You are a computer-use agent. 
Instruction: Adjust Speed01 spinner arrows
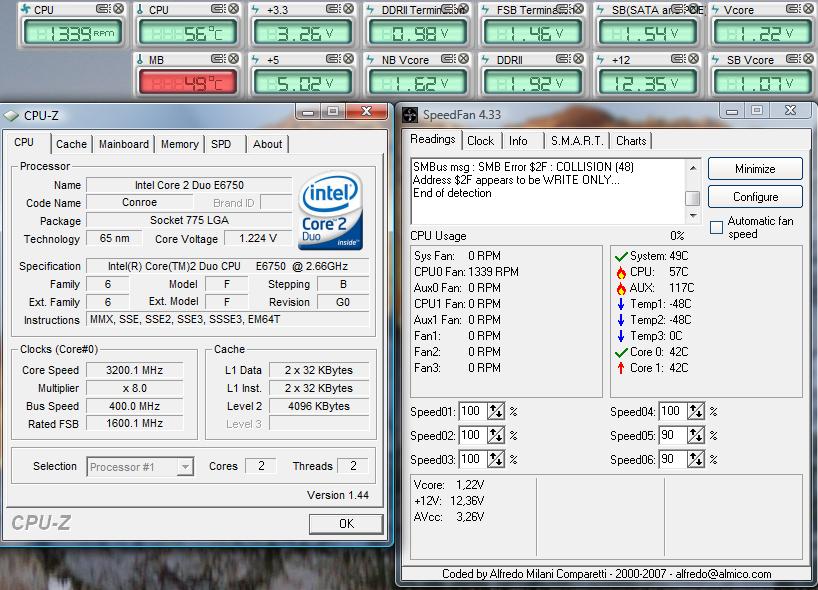pyautogui.click(x=496, y=412)
